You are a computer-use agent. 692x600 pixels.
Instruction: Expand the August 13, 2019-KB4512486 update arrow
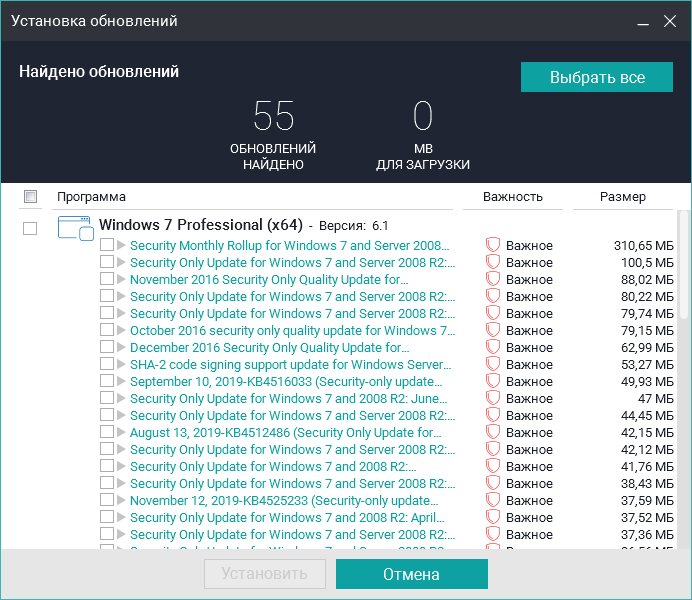click(121, 432)
